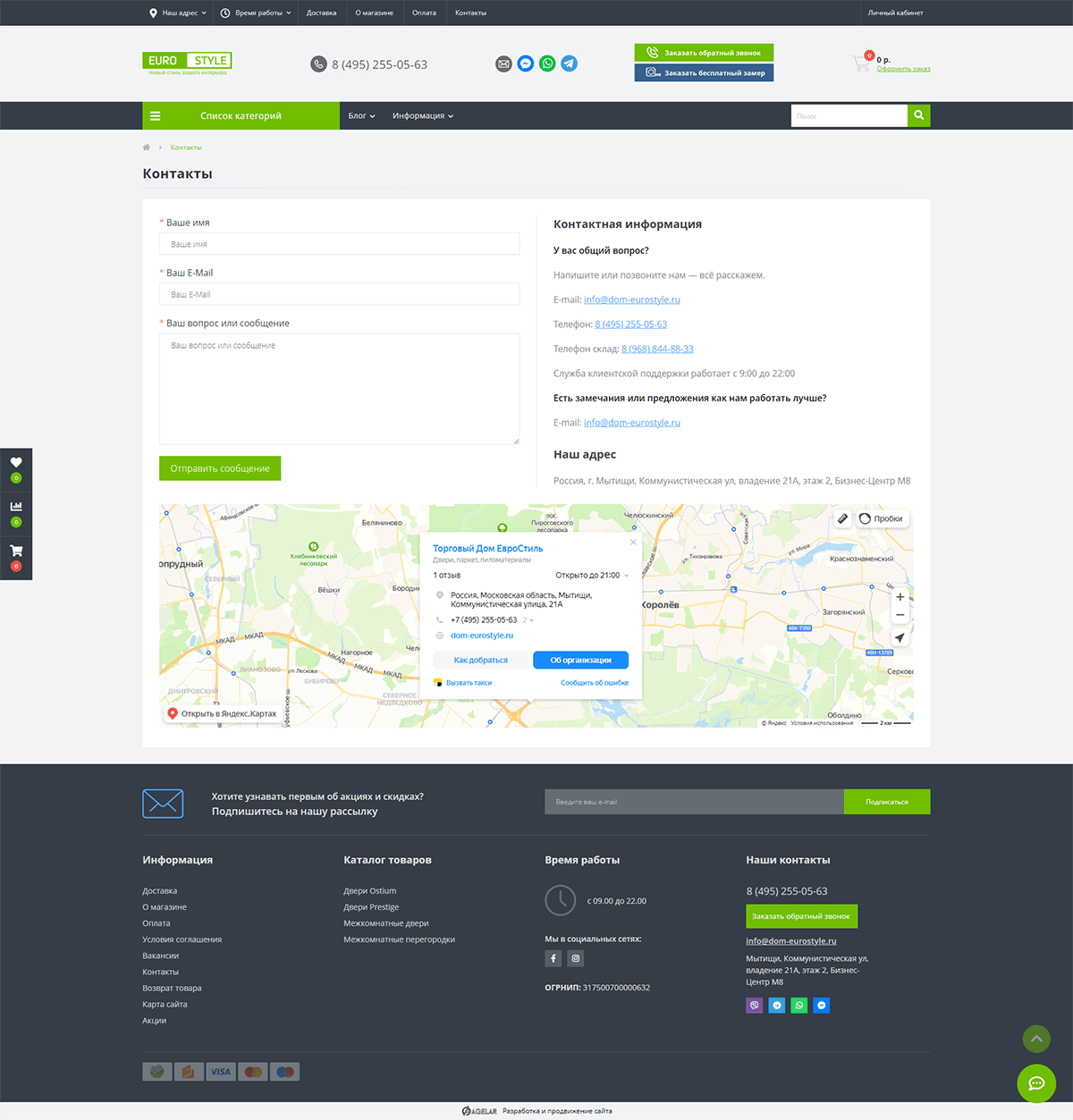This screenshot has width=1073, height=1120.
Task: Zoom in on the map
Action: pyautogui.click(x=900, y=597)
